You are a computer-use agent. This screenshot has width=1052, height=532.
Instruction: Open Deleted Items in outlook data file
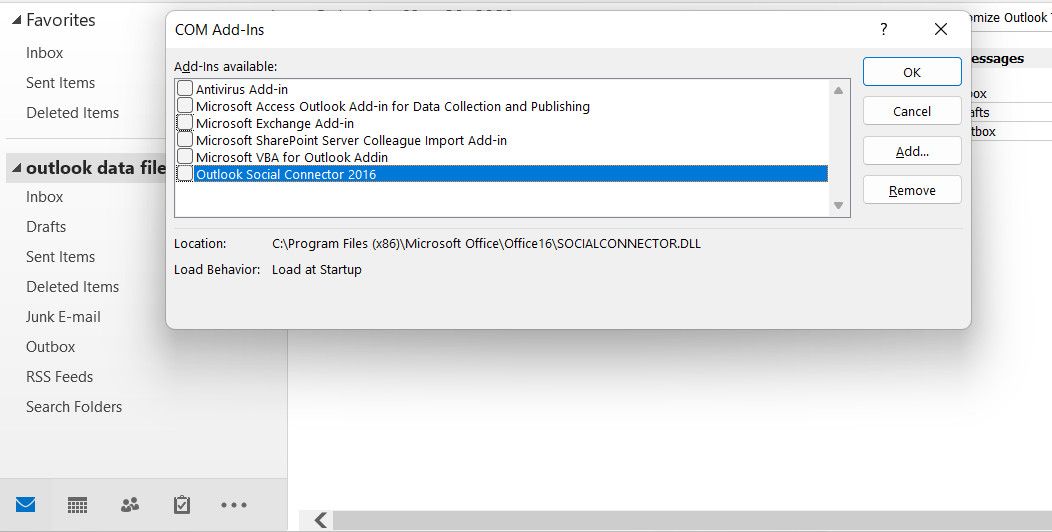point(72,286)
